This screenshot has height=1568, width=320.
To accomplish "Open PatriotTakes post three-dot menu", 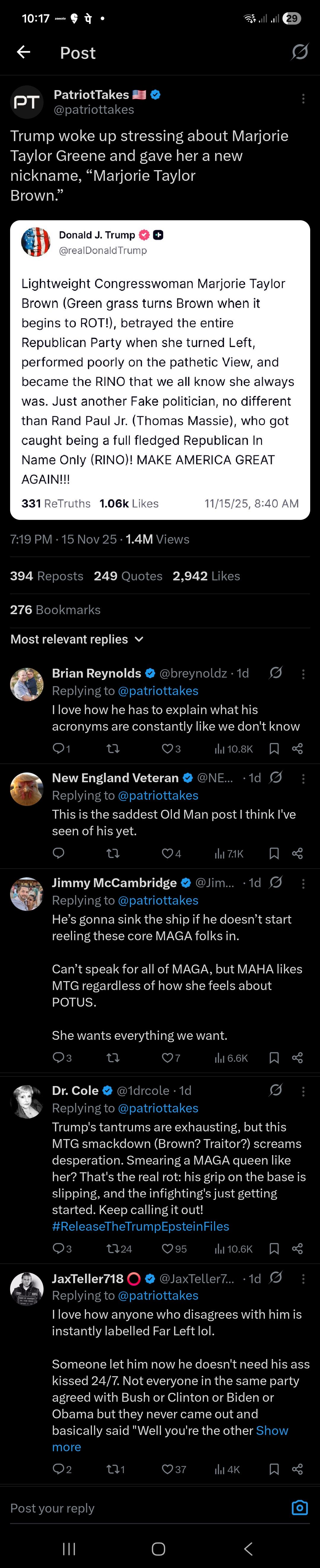I will click(x=303, y=99).
